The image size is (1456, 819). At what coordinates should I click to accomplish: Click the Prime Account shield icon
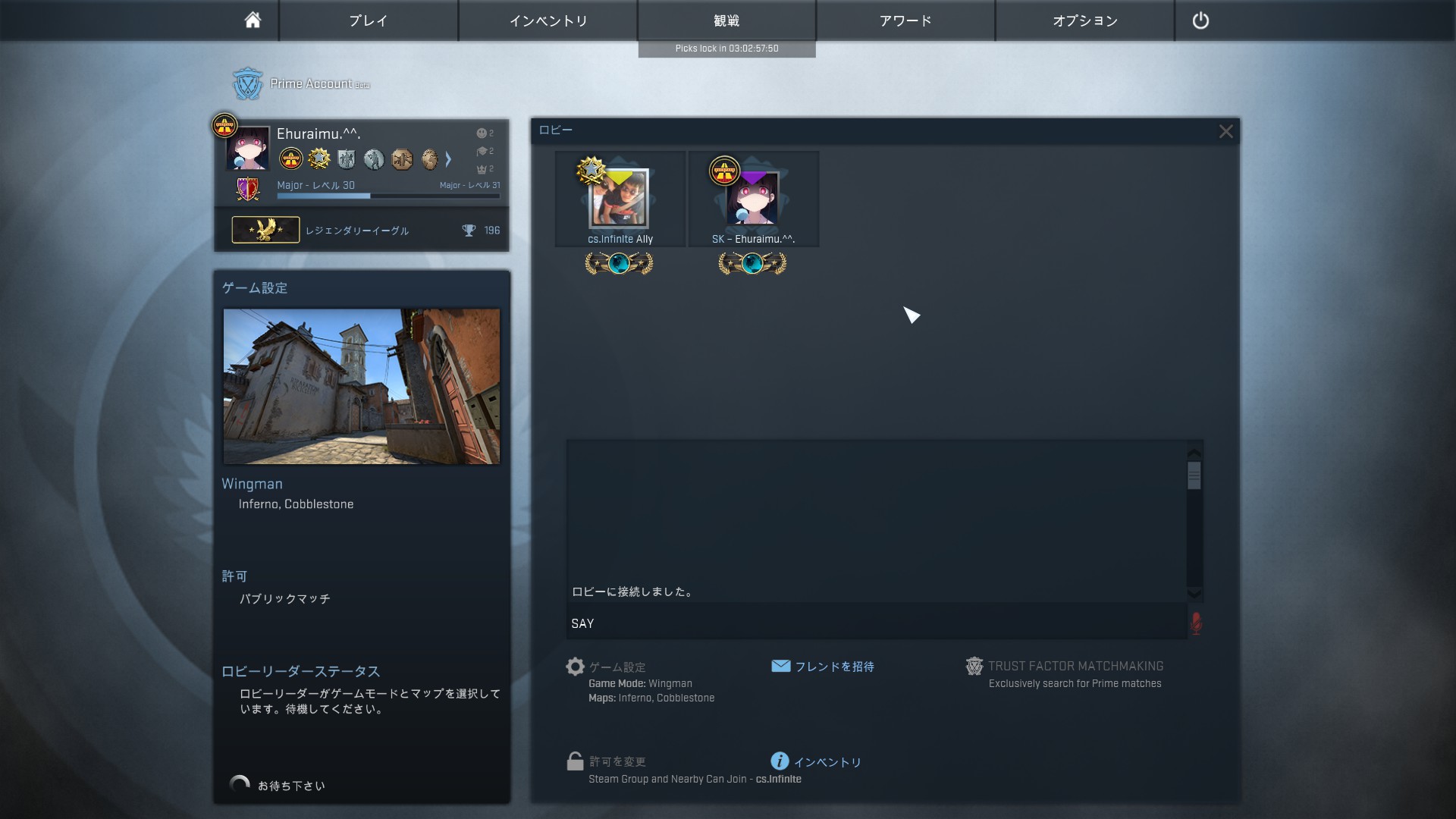tap(247, 84)
